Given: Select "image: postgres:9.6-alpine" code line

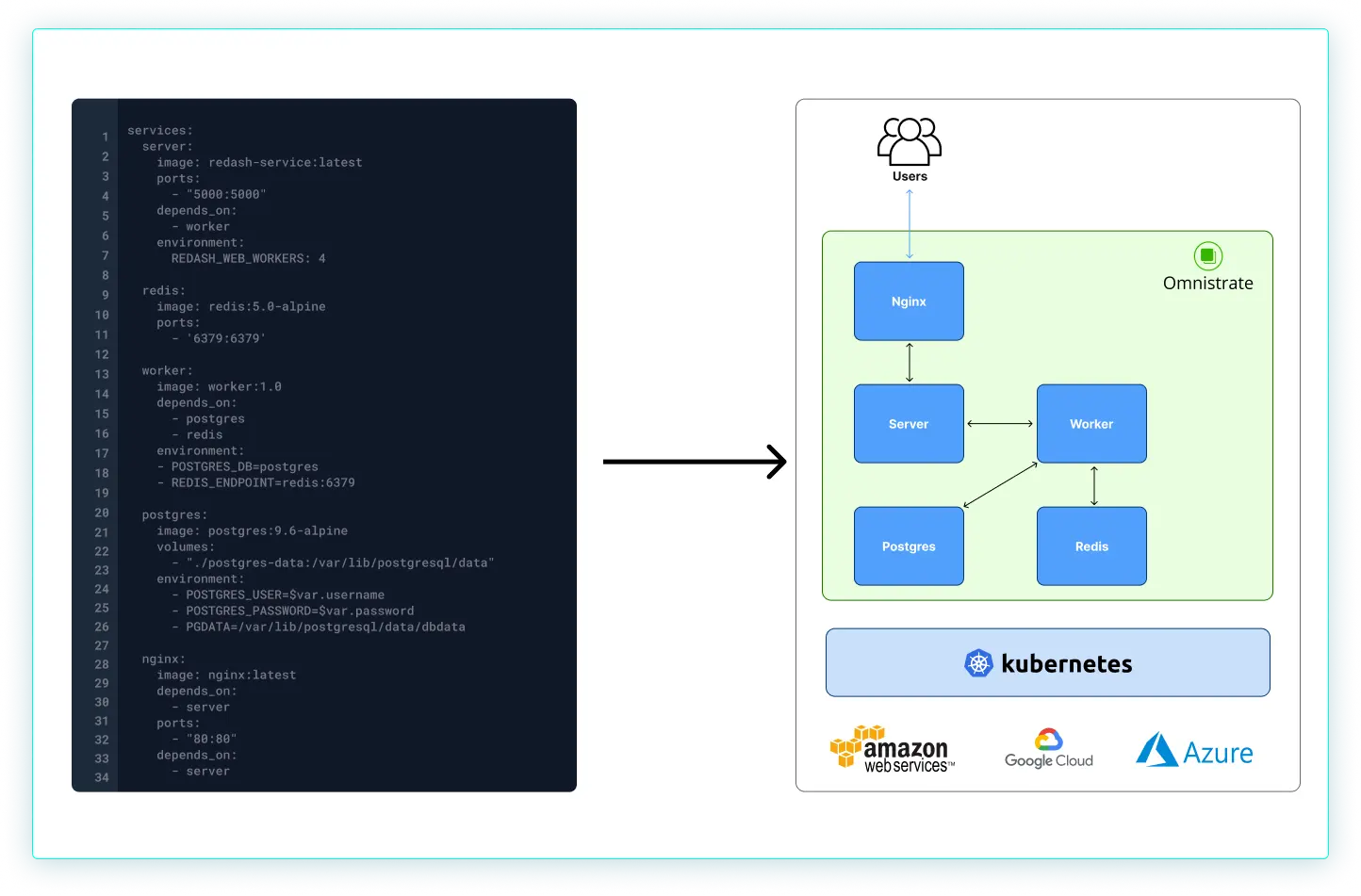Looking at the screenshot, I should click(x=252, y=531).
